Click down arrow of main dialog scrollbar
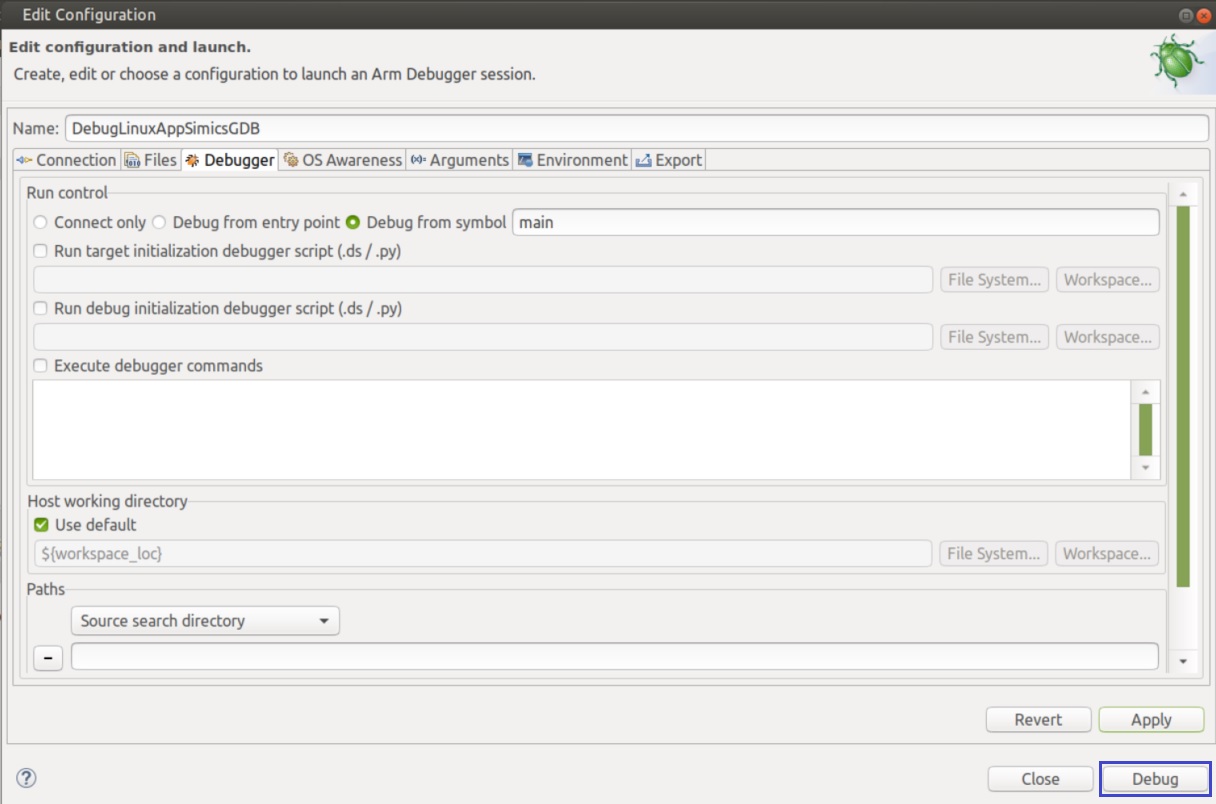 pos(1183,661)
